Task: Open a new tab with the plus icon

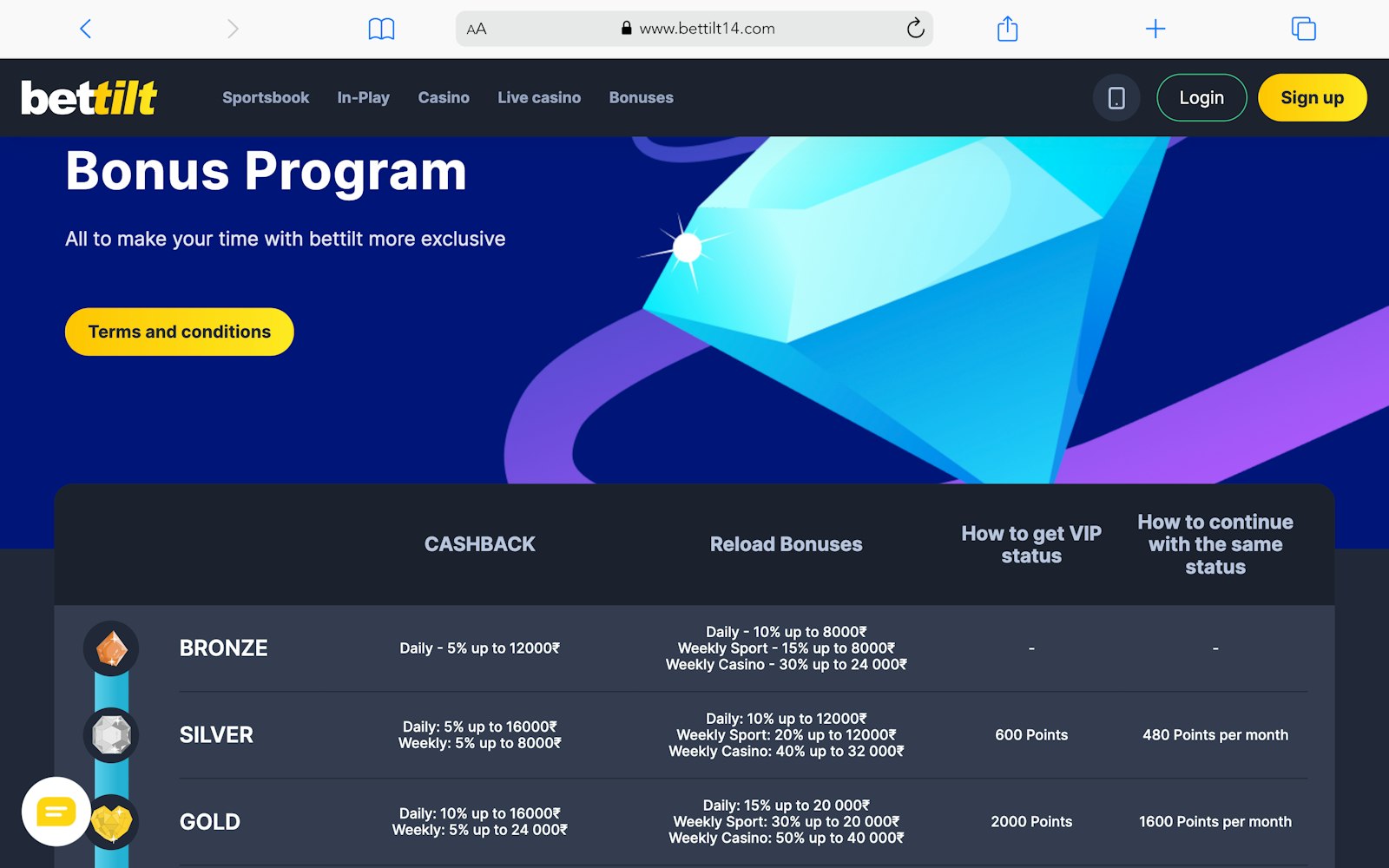Action: coord(1155,28)
